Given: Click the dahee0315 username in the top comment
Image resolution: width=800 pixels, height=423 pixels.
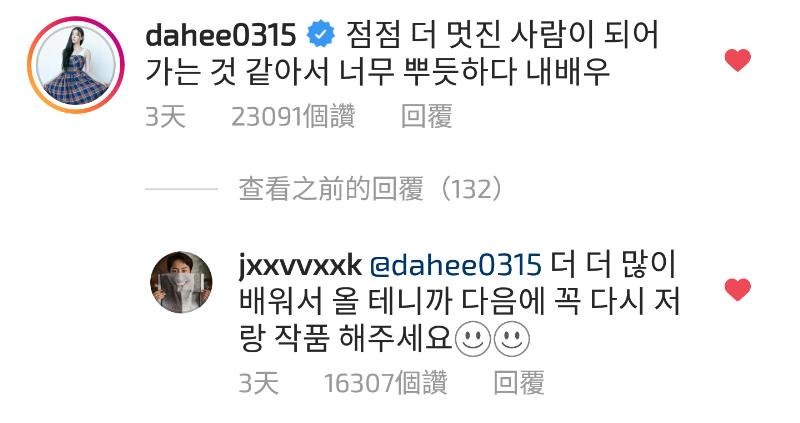Looking at the screenshot, I should tap(220, 35).
